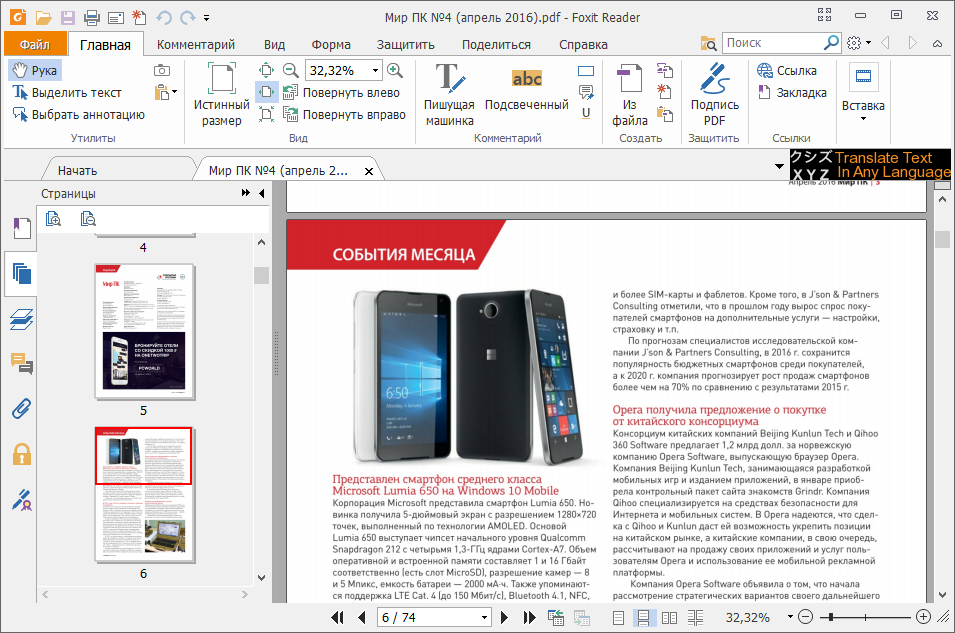Image resolution: width=955 pixels, height=633 pixels.
Task: Click Истинный размер button
Action: 221,95
